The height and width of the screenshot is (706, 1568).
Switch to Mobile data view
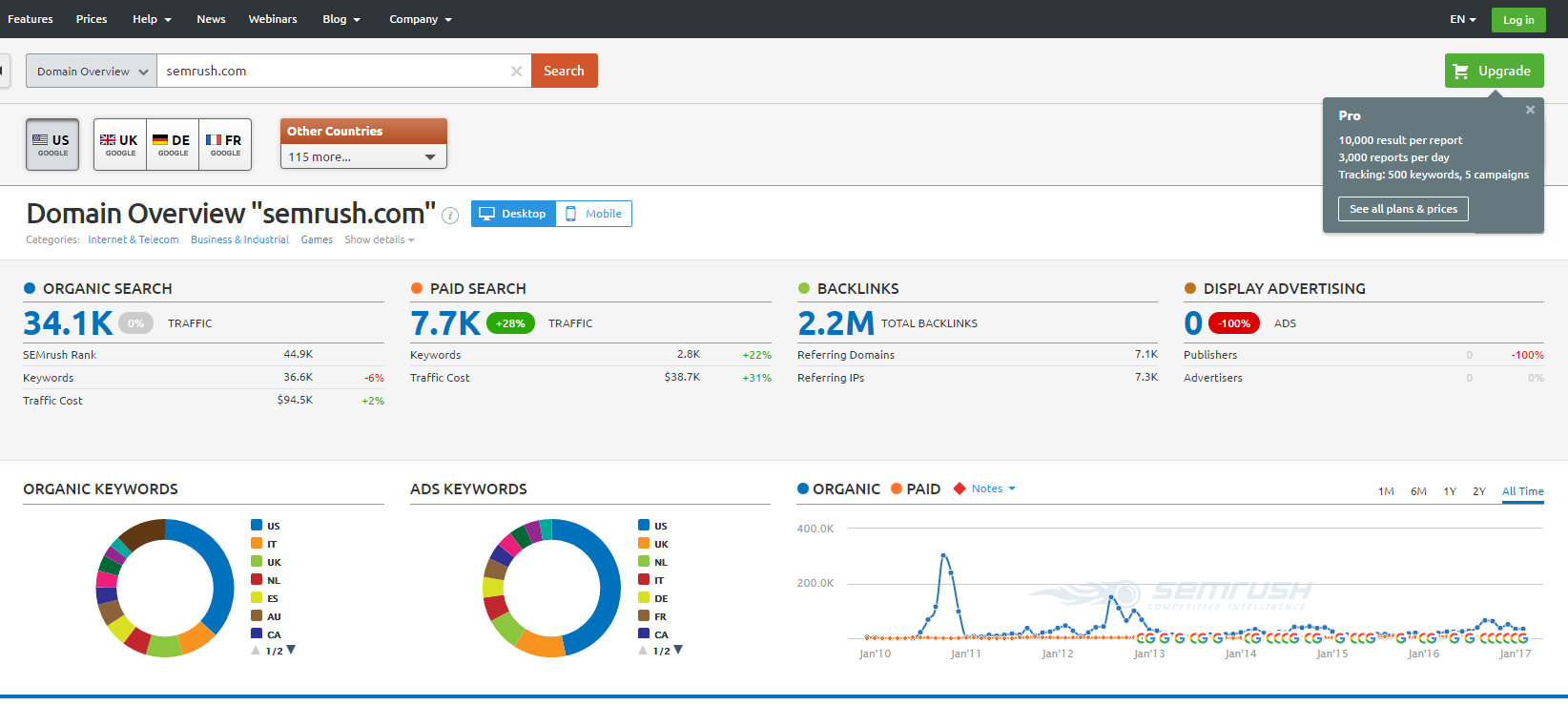(593, 214)
